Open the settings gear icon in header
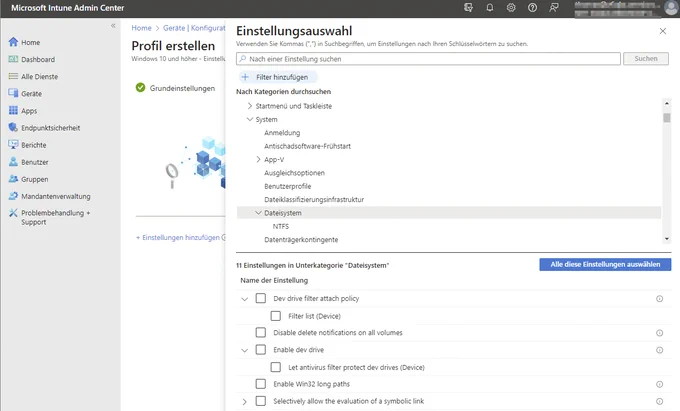The image size is (680, 411). coord(511,7)
